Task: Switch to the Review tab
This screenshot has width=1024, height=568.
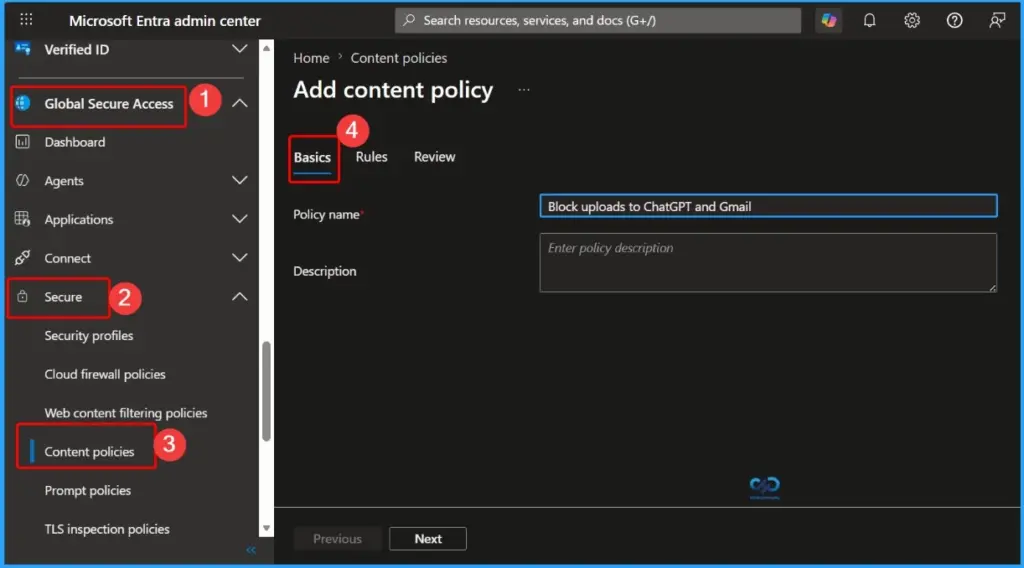Action: point(434,157)
